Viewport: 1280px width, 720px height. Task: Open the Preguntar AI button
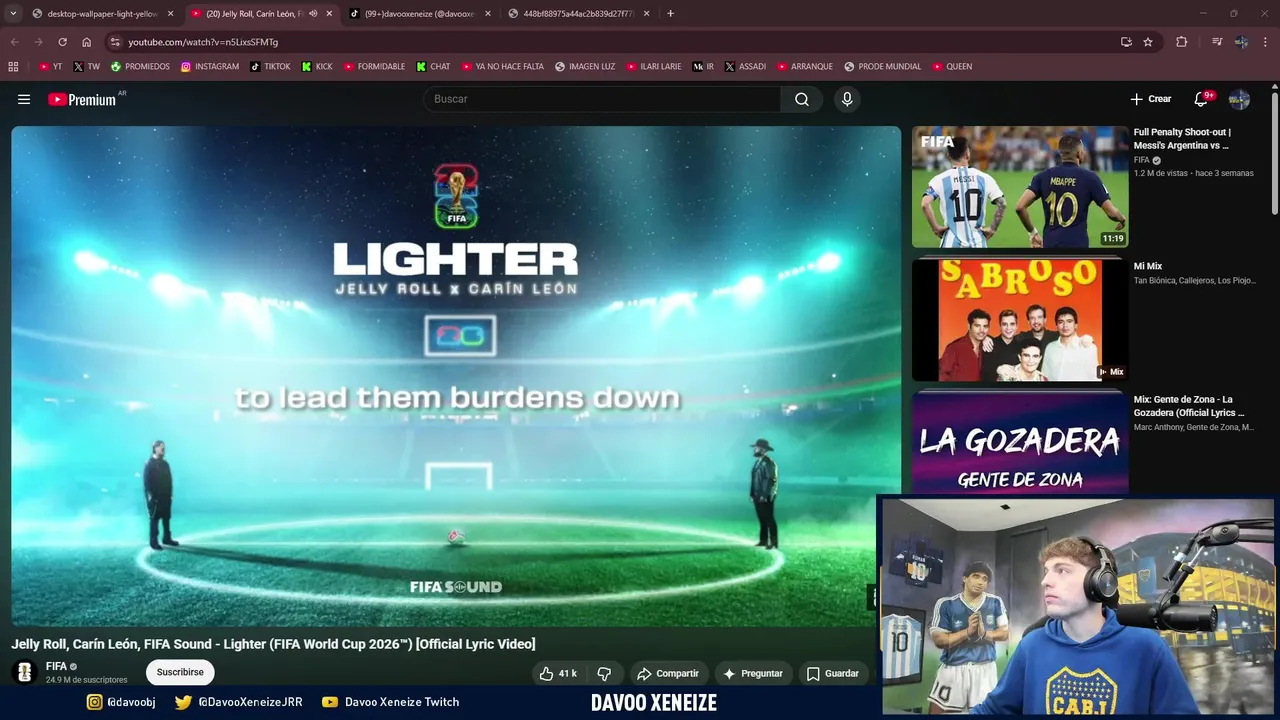753,674
